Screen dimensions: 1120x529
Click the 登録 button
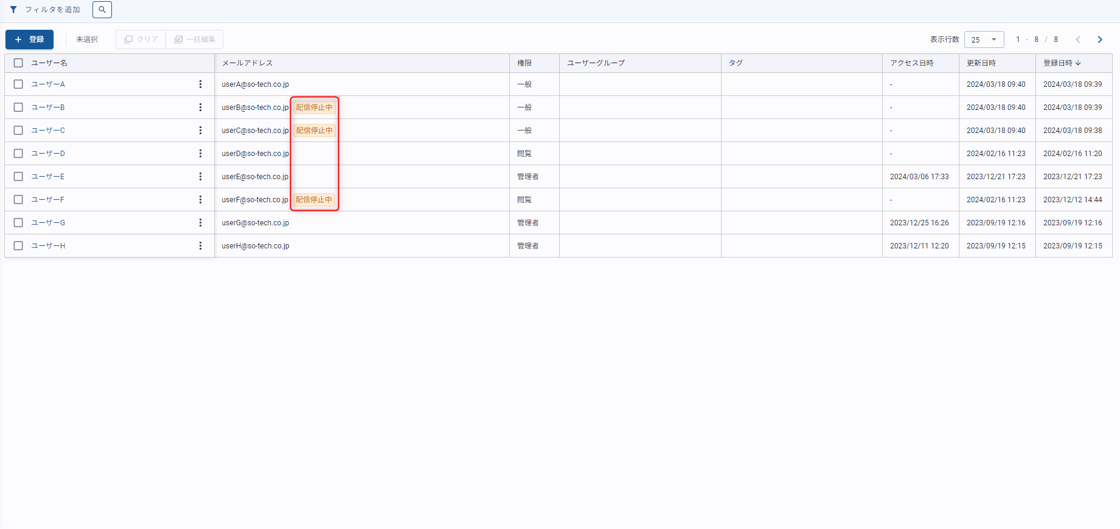(29, 39)
